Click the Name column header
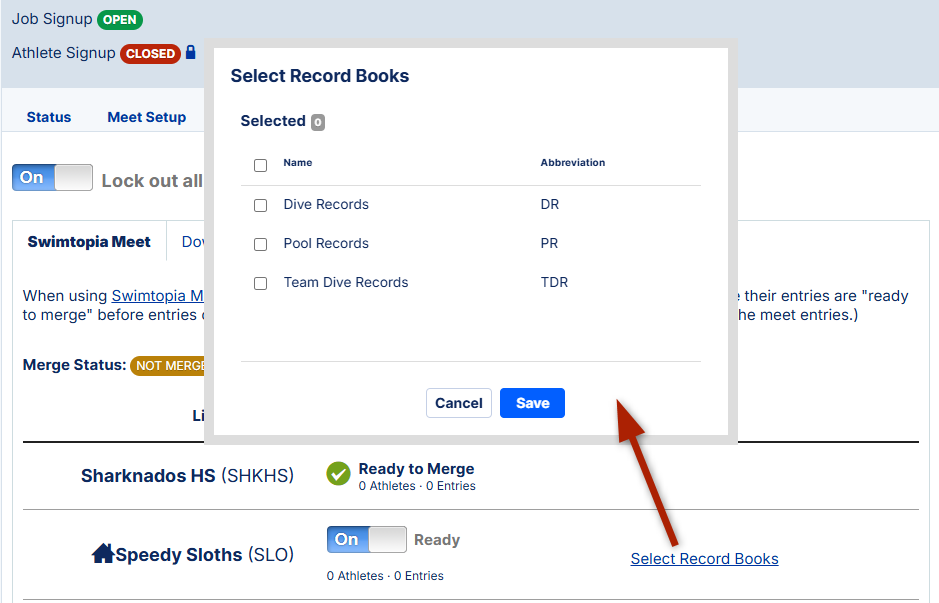939x603 pixels. (x=298, y=163)
